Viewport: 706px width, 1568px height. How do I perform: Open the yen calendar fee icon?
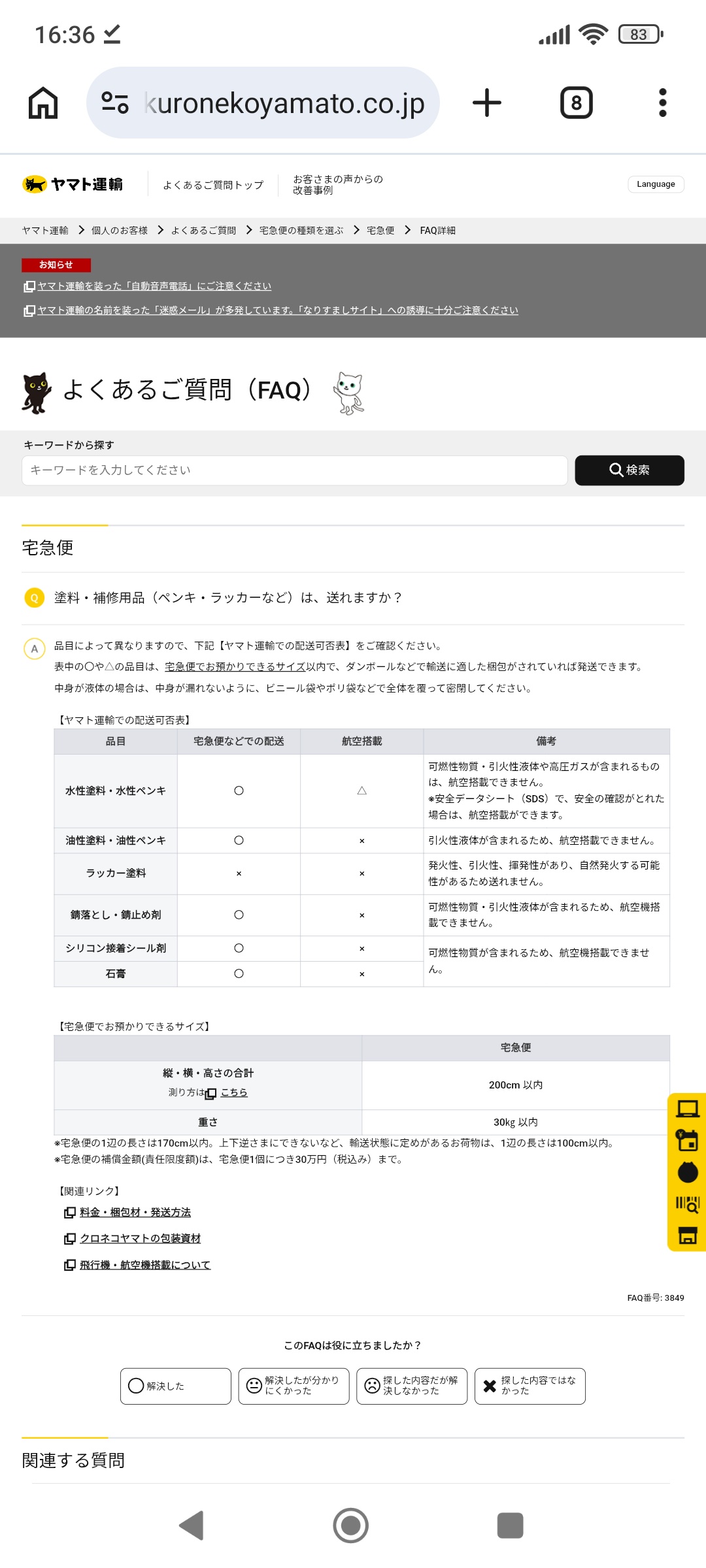pos(687,1141)
